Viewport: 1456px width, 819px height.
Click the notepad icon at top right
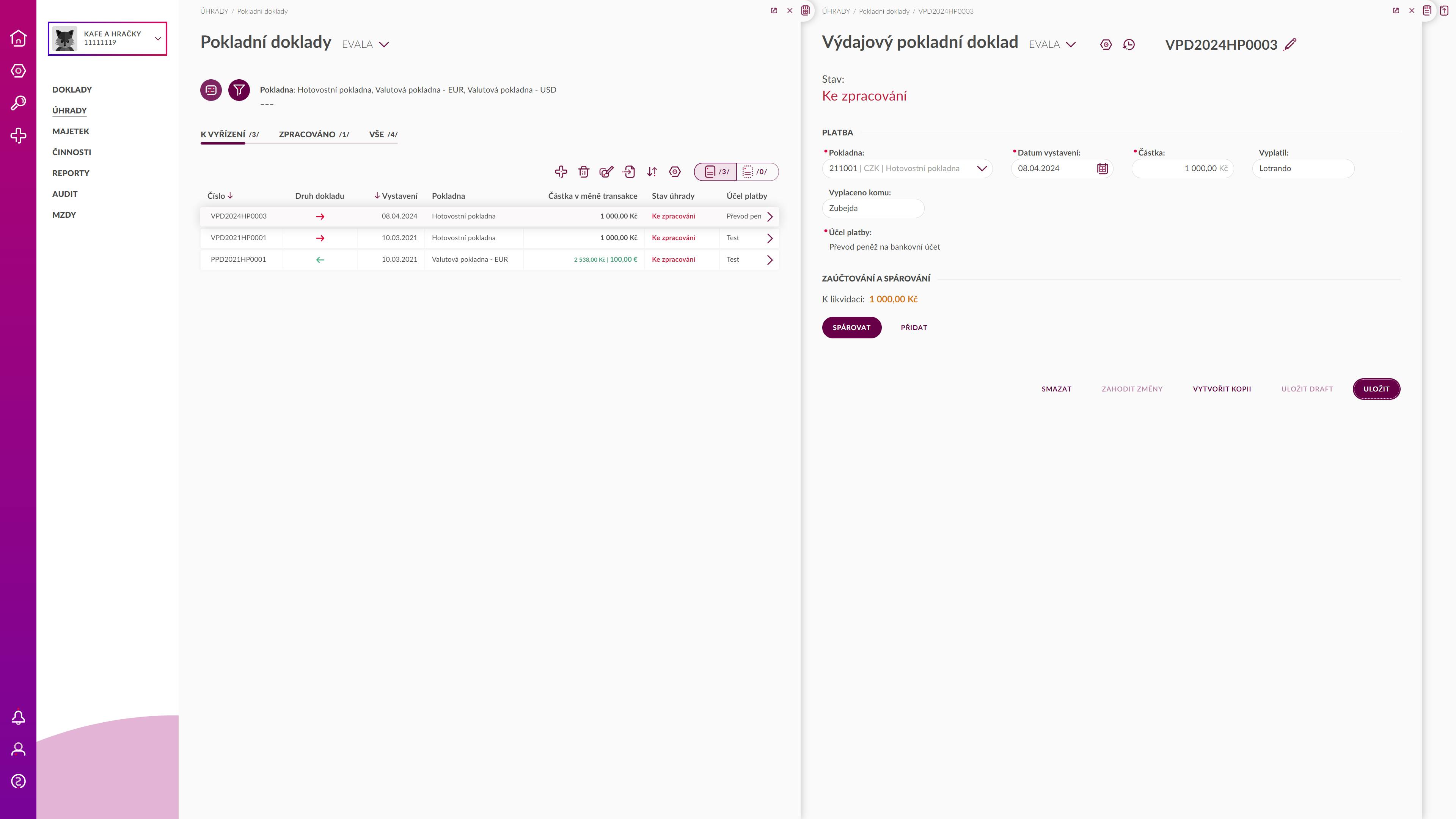point(1427,10)
